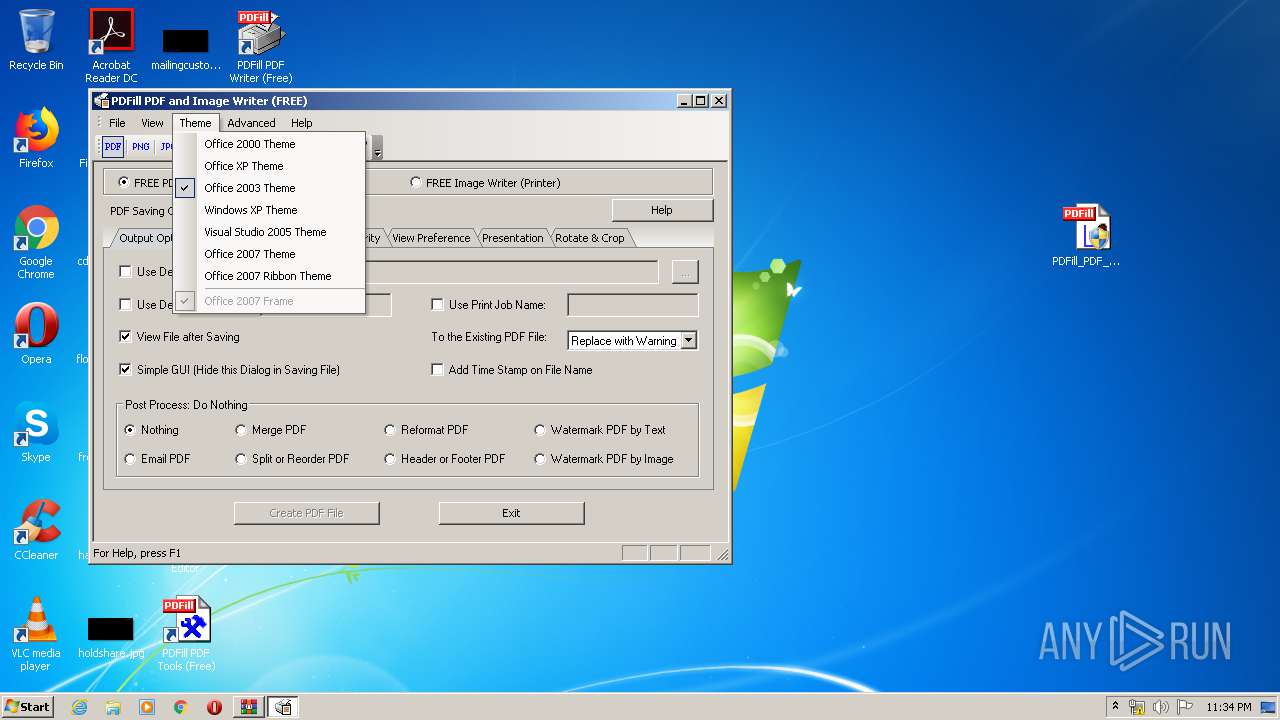Launch Google Chrome desktop shortcut
Image resolution: width=1280 pixels, height=720 pixels.
pyautogui.click(x=36, y=242)
